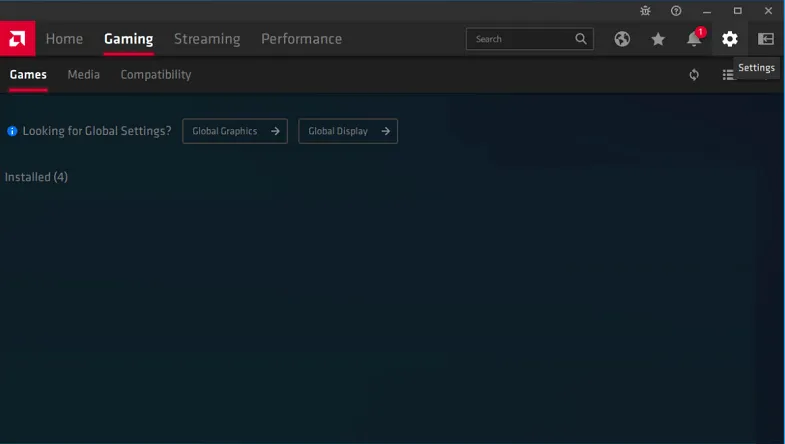Open the help question mark icon
Screen dimensions: 785x444
(x=676, y=11)
